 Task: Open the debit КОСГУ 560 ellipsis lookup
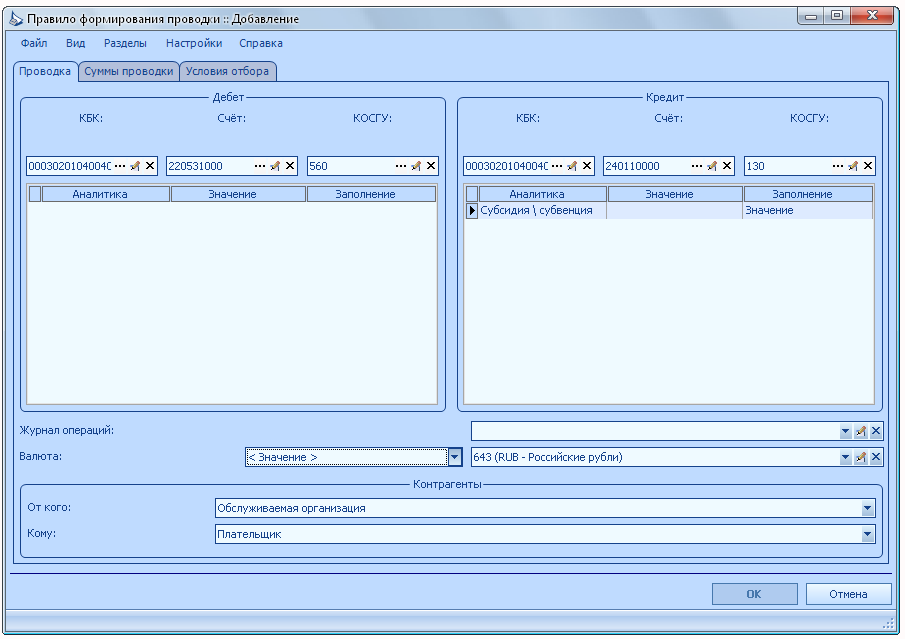point(401,166)
